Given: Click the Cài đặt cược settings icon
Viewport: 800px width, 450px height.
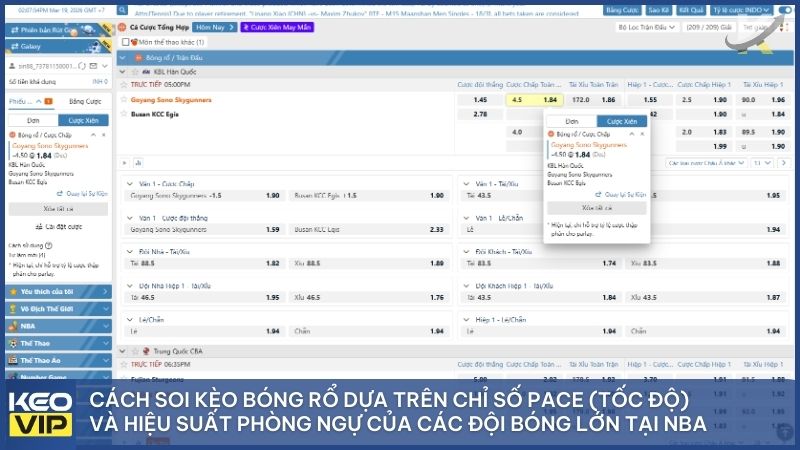Looking at the screenshot, I should coord(37,227).
